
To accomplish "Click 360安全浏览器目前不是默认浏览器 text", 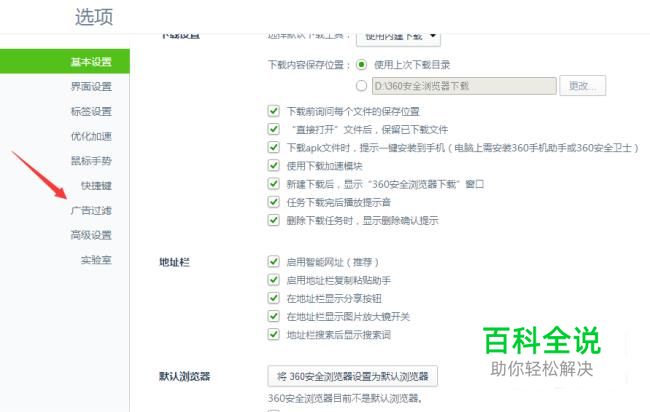I will coord(345,398).
